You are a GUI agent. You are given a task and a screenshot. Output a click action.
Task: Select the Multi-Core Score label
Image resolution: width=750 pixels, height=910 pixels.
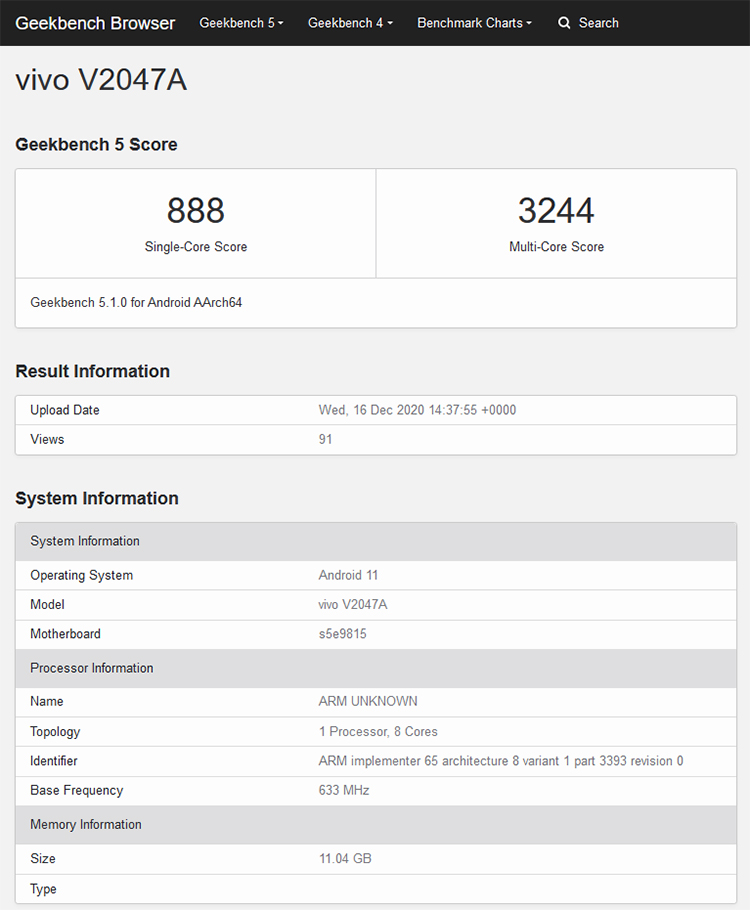[556, 247]
